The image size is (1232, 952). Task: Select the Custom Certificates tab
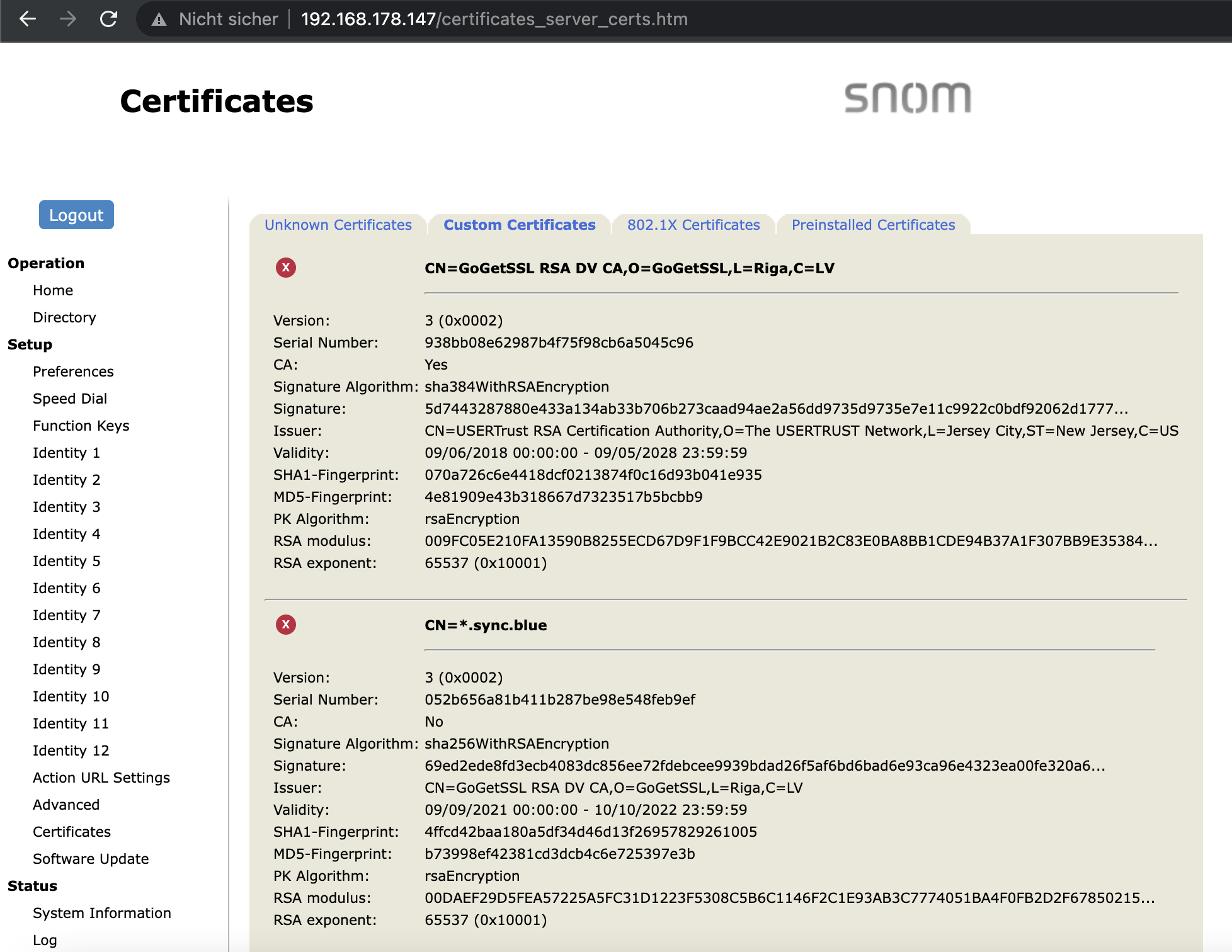(520, 225)
